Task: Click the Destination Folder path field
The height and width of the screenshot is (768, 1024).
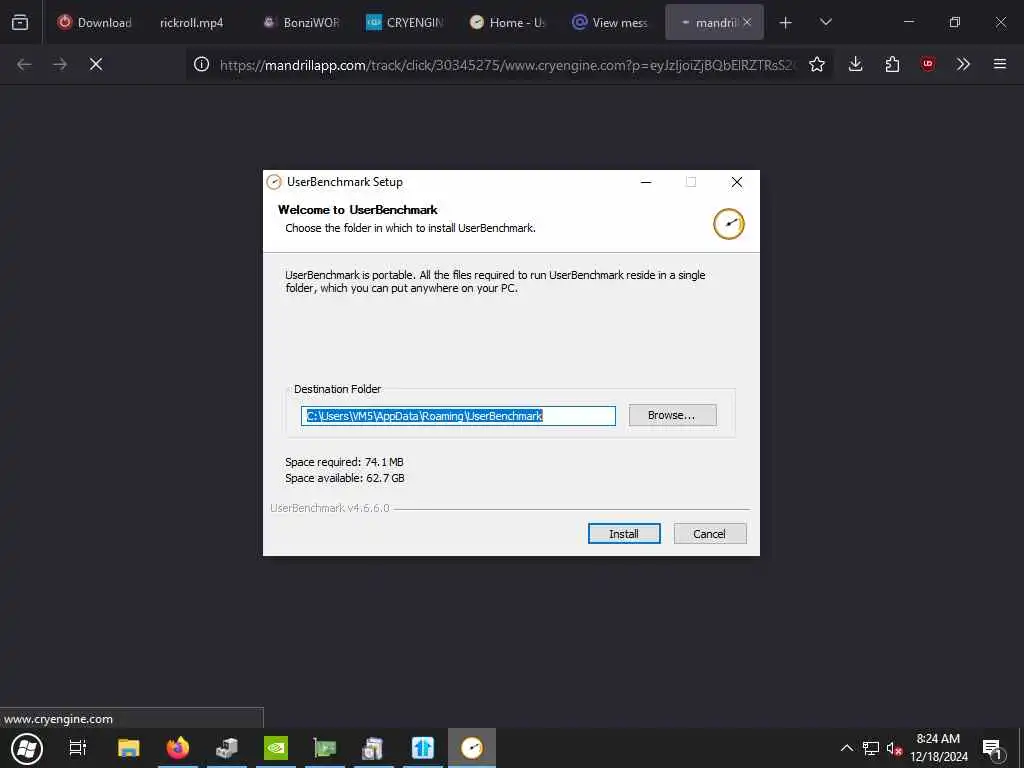Action: (458, 416)
